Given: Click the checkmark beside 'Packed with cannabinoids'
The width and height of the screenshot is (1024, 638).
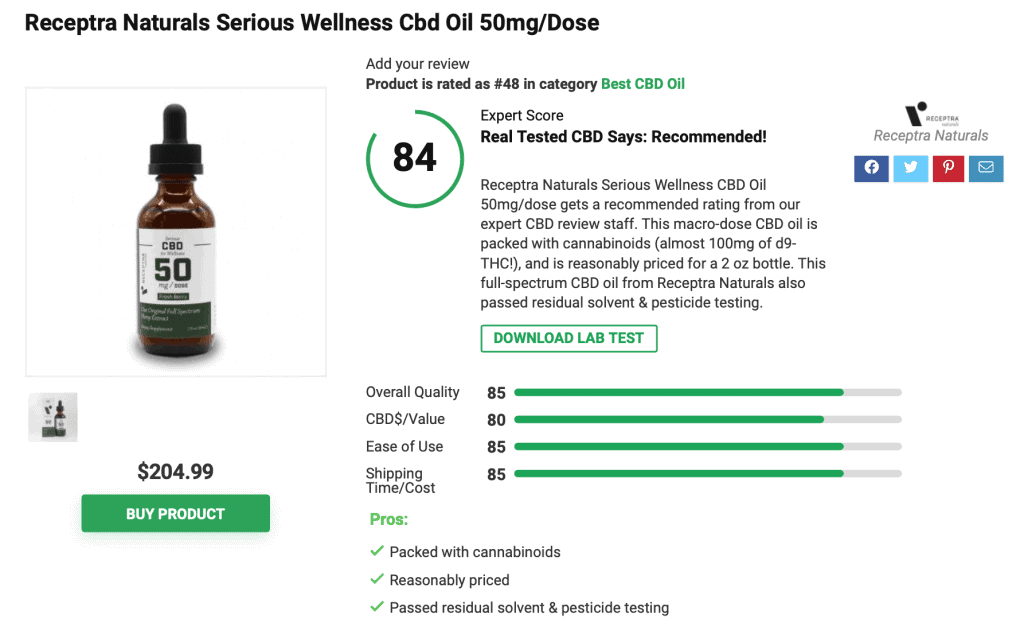Looking at the screenshot, I should click(x=377, y=551).
